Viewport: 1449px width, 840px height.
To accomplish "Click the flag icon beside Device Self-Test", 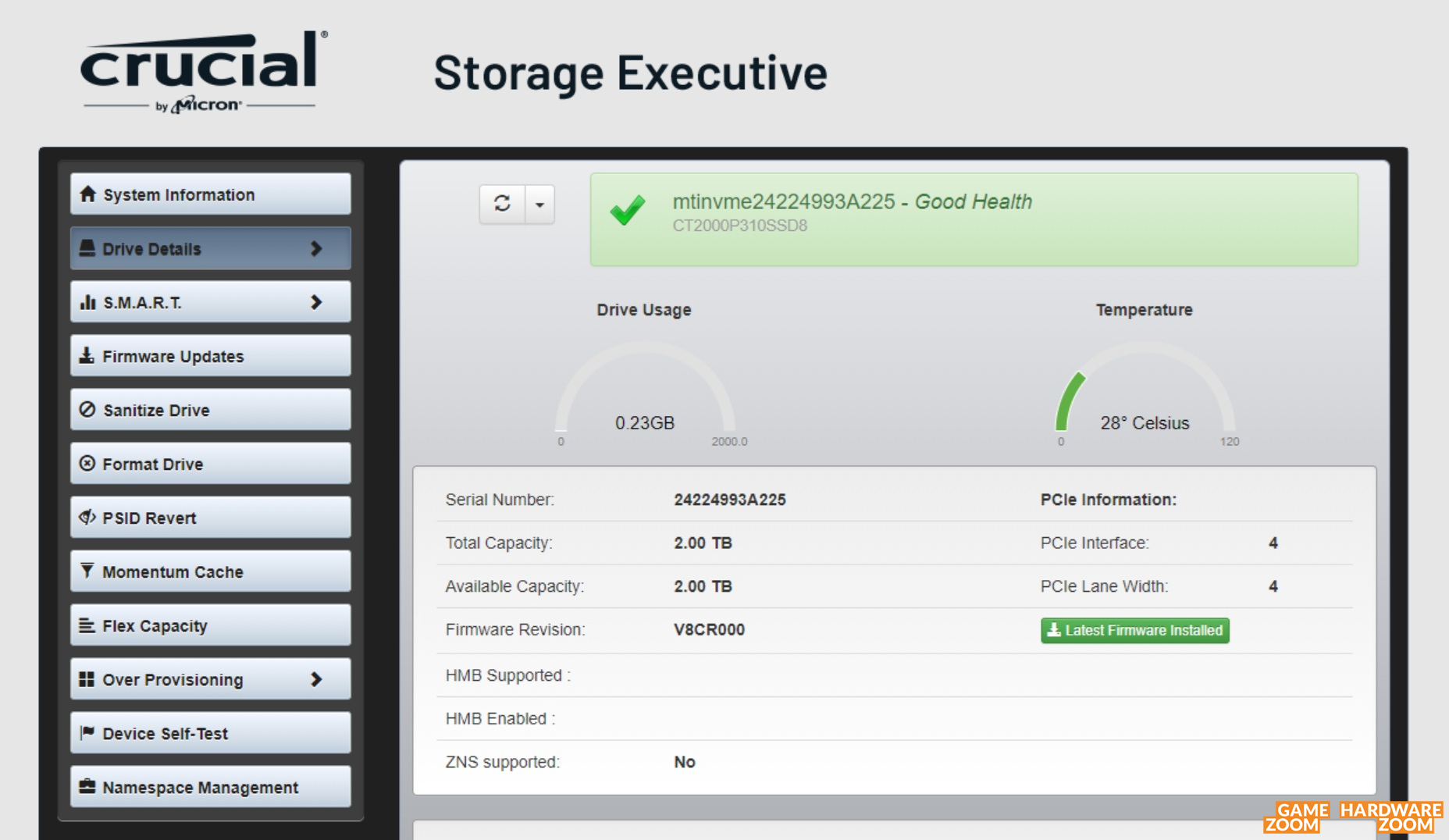I will point(87,732).
